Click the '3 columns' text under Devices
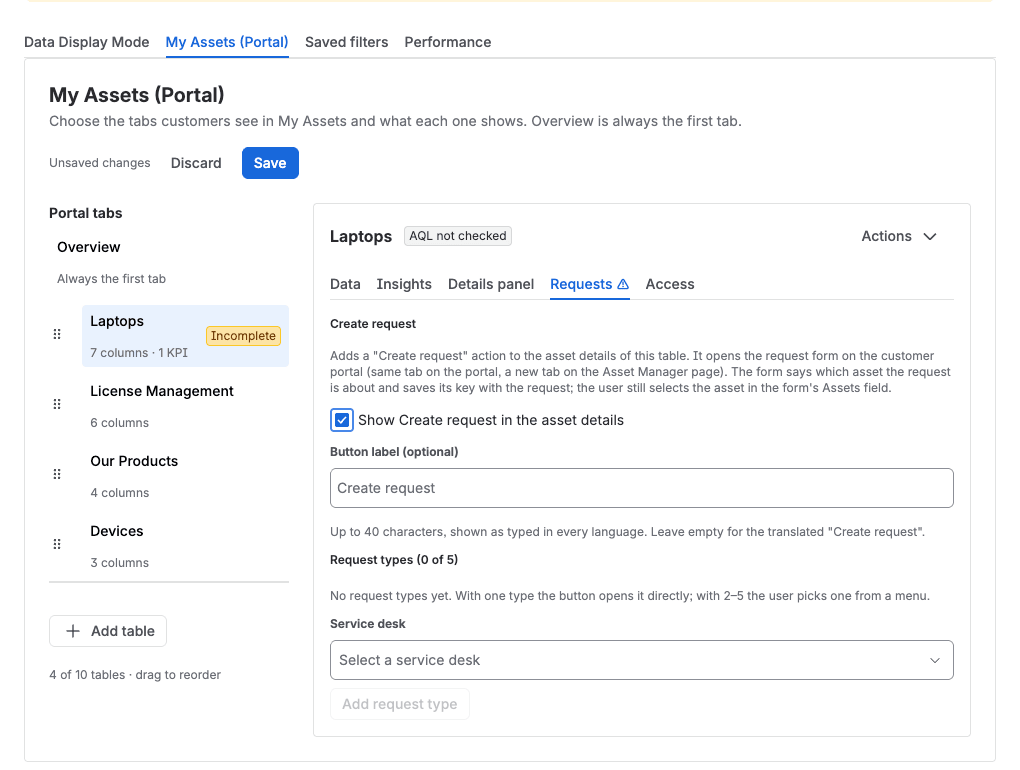This screenshot has height=770, width=1020. [x=120, y=563]
